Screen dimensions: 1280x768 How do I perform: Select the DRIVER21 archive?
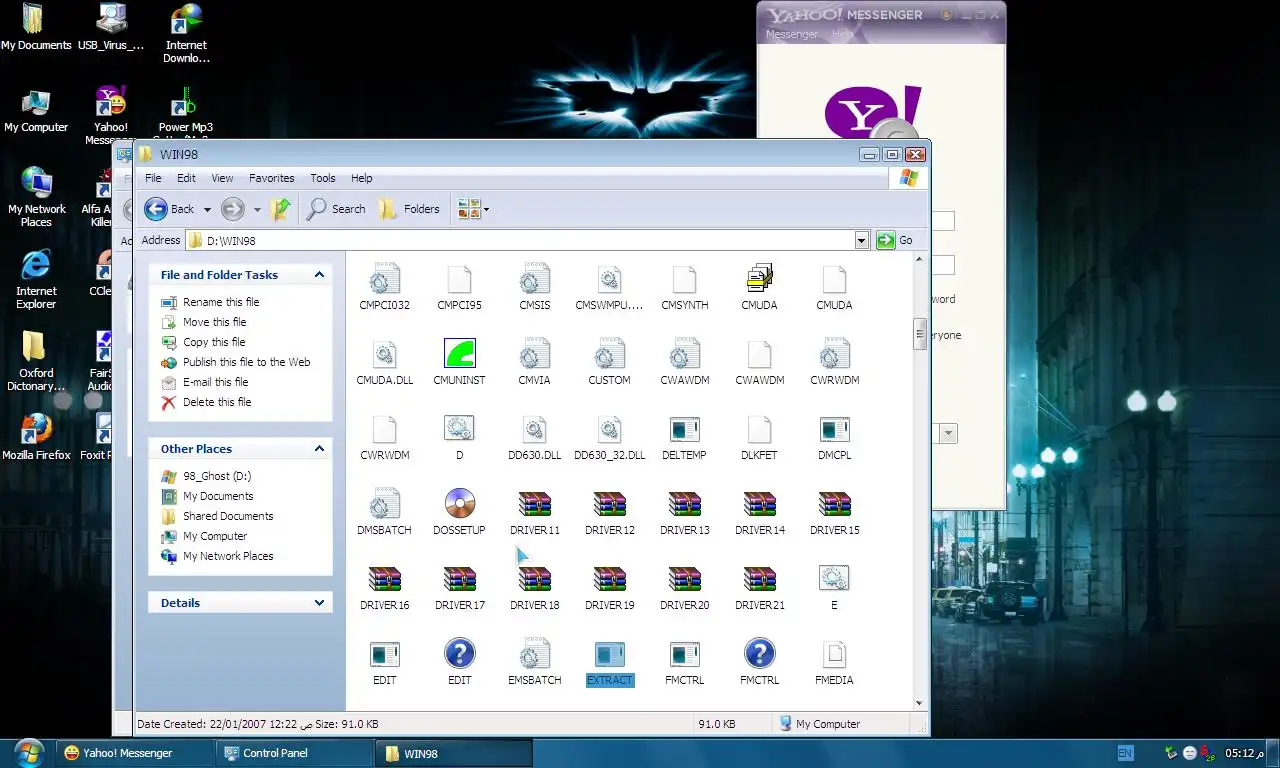click(759, 588)
